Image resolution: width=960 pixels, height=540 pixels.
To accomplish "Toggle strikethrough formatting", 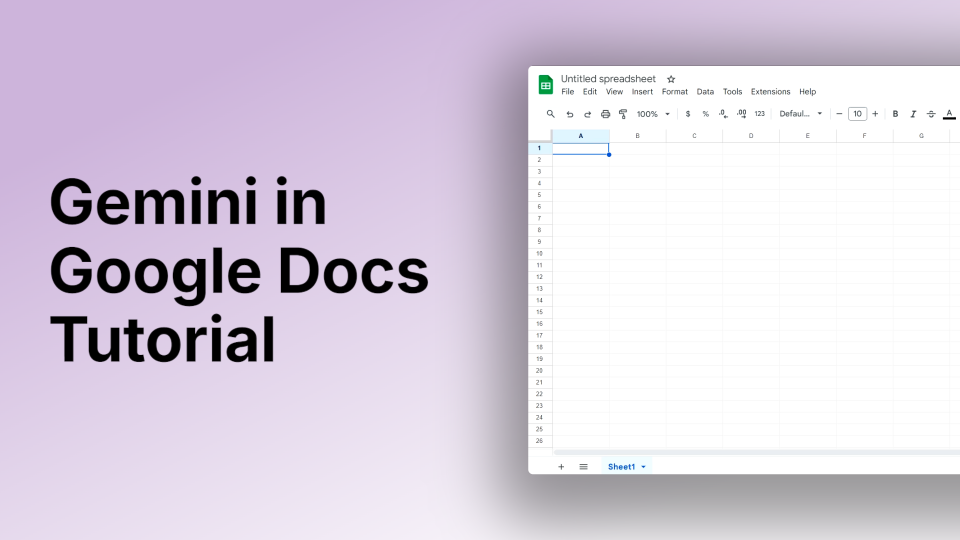I will [x=931, y=114].
